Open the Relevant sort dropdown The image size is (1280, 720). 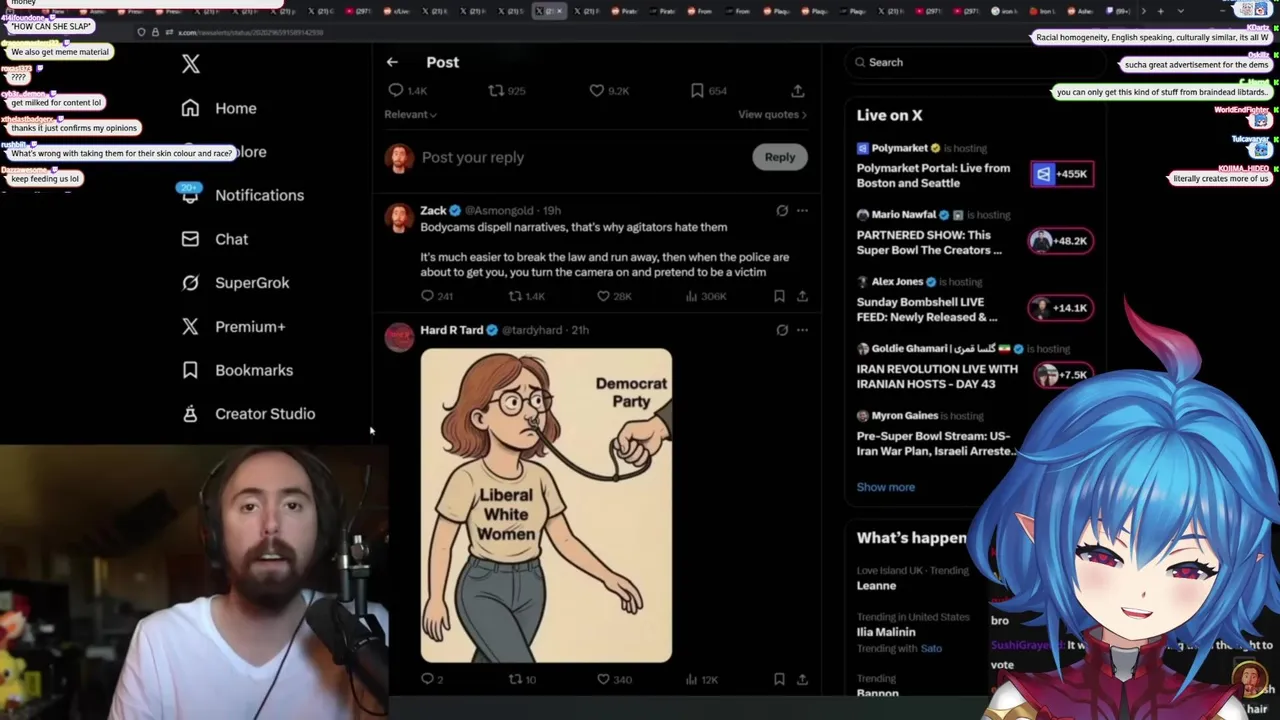click(x=410, y=114)
